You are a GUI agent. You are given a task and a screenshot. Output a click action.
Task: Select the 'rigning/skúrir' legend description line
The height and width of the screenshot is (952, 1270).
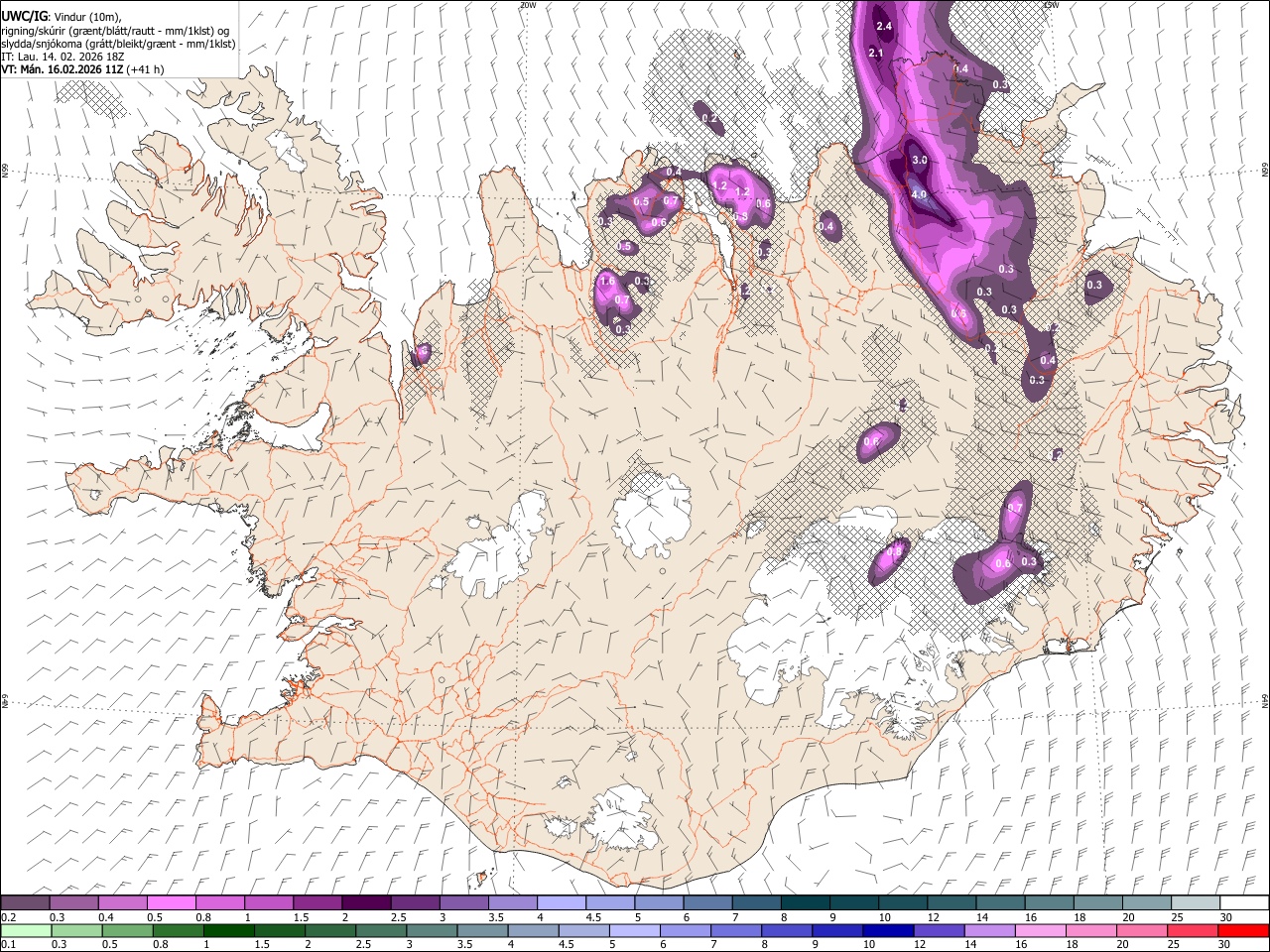(x=114, y=31)
